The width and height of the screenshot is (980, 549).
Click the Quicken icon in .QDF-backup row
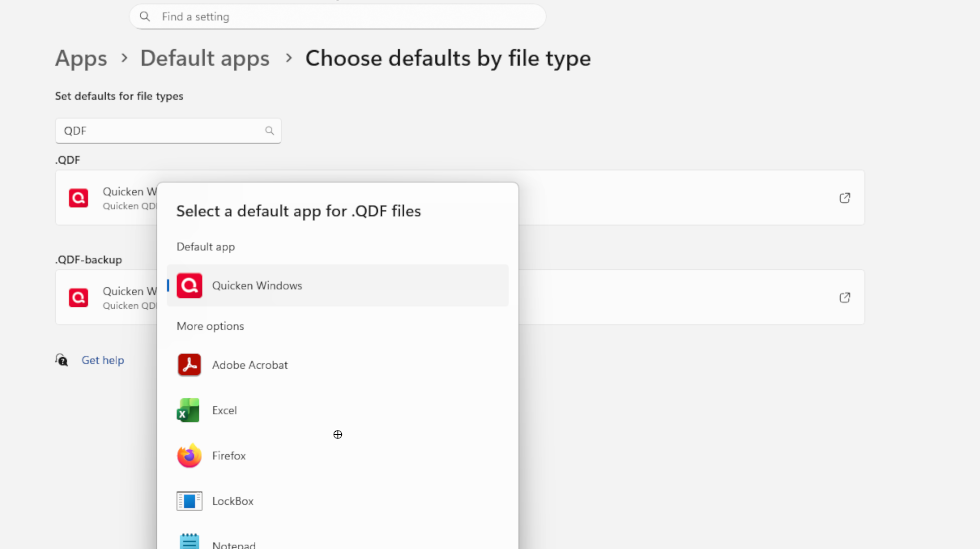pyautogui.click(x=79, y=298)
